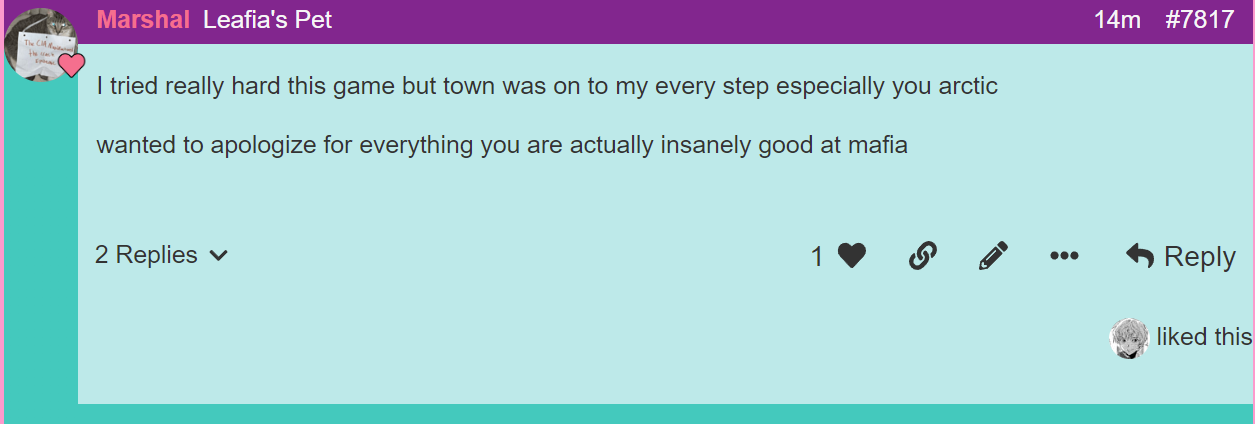Expand the 2 Replies chevron
Screen dimensions: 1255x424
pyautogui.click(x=219, y=256)
